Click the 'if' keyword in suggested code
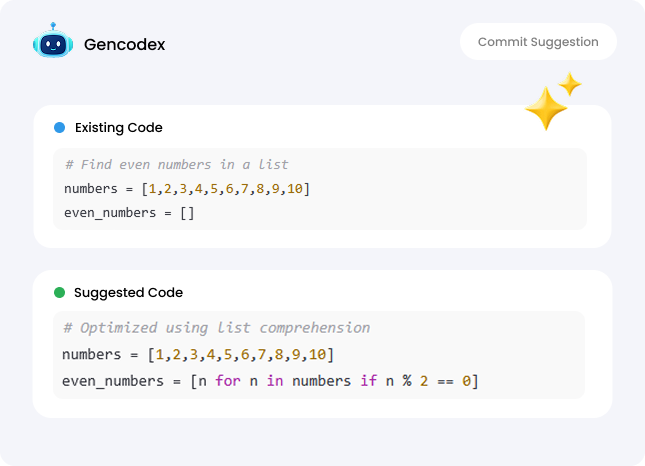The height and width of the screenshot is (466, 645). 369,381
